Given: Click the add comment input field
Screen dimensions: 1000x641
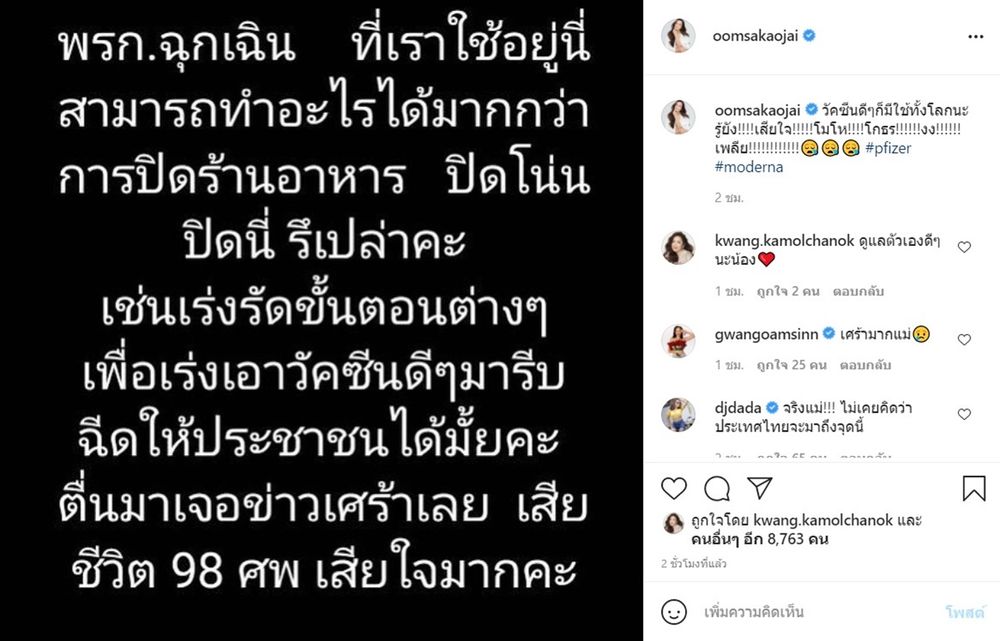Looking at the screenshot, I should (x=816, y=612).
